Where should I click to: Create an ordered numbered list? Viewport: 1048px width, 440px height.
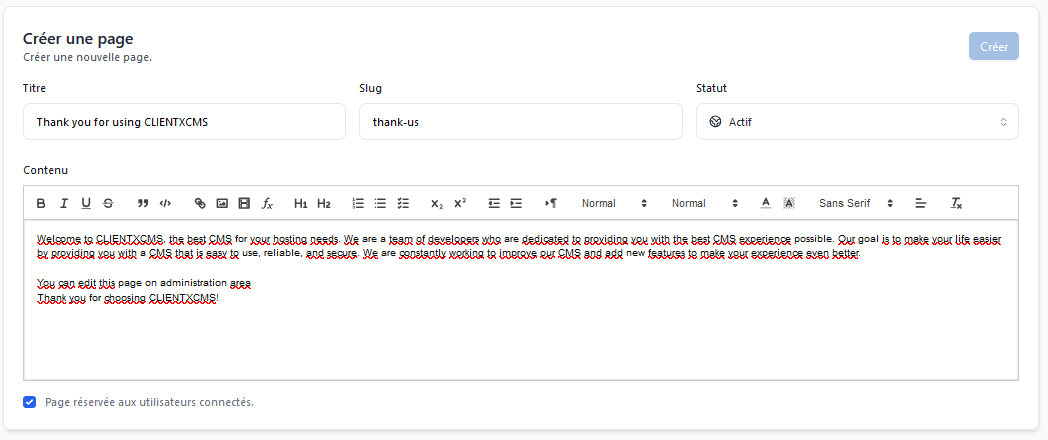coord(358,203)
